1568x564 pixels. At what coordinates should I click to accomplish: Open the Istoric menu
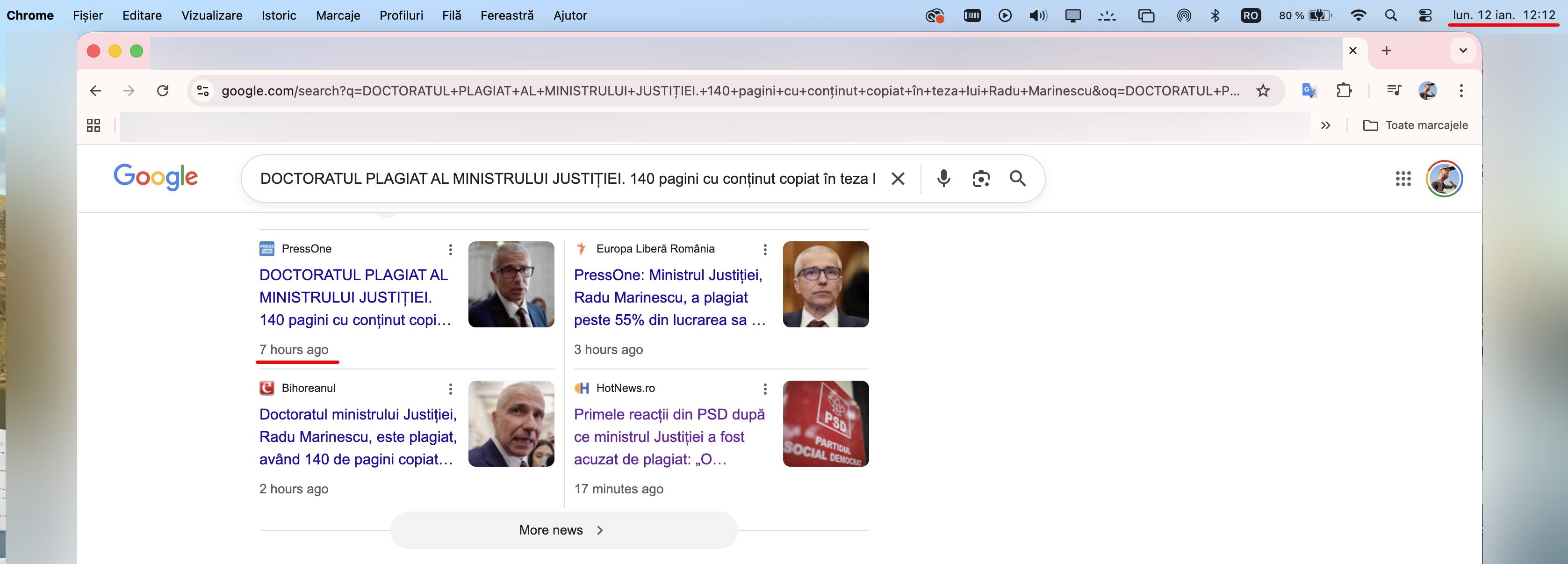(279, 15)
